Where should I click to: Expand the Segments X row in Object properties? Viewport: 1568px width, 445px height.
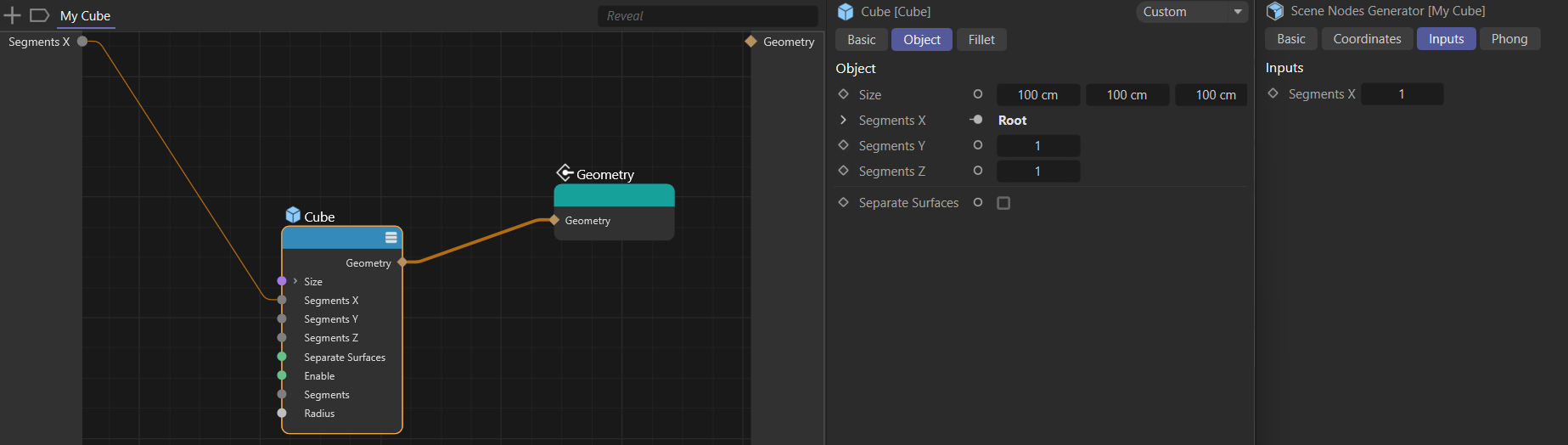tap(843, 120)
